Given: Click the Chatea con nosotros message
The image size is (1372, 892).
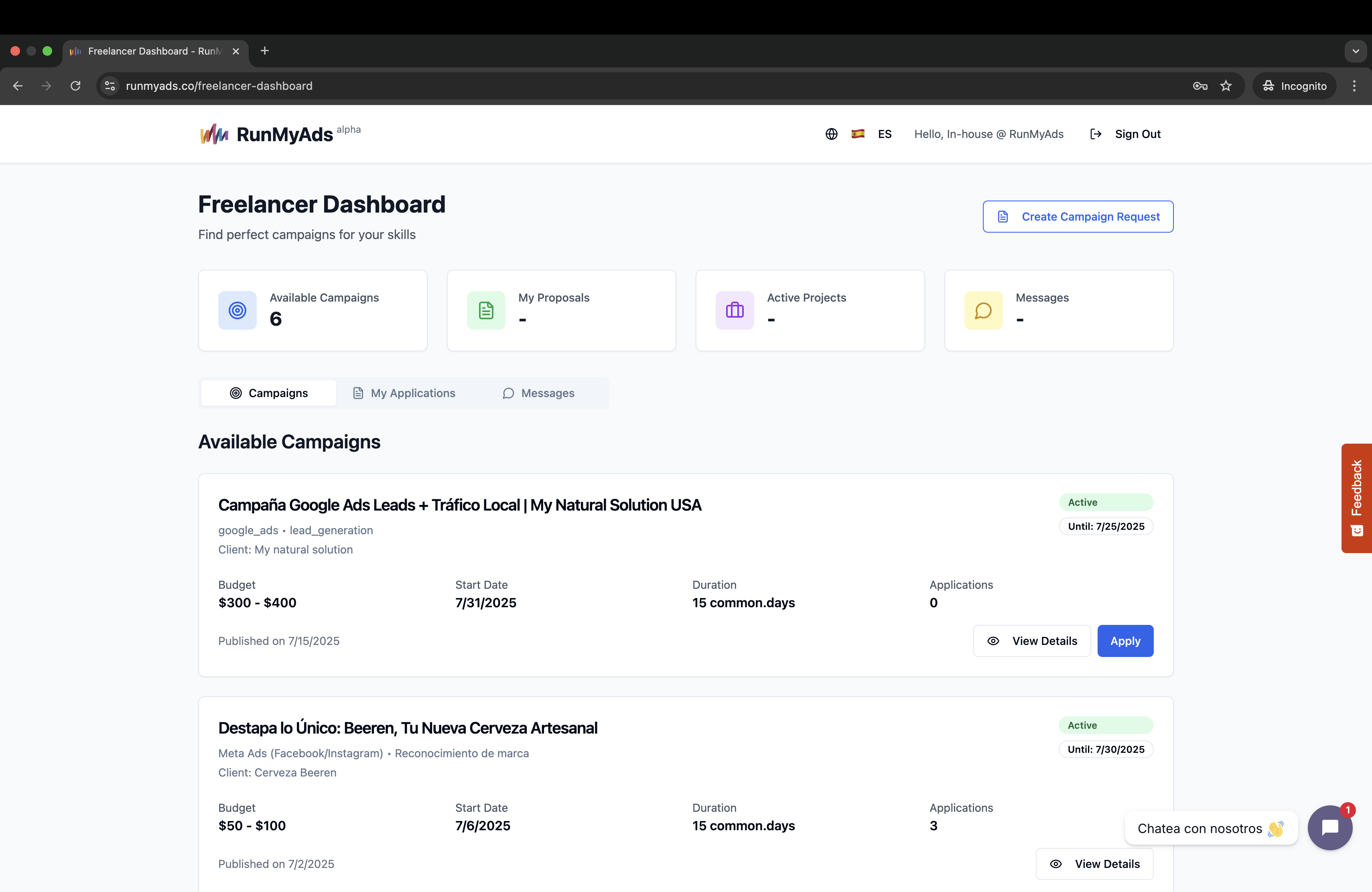Looking at the screenshot, I should (x=1211, y=828).
